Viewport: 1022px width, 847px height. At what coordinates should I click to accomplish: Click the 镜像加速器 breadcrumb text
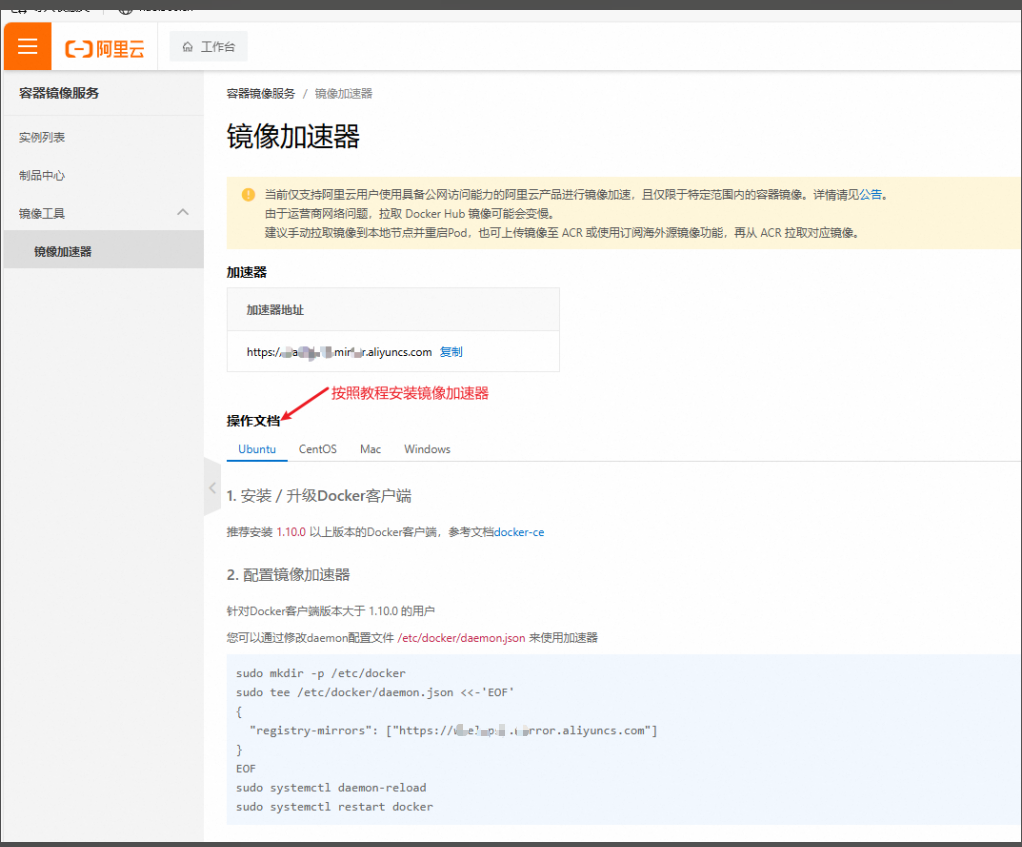(x=343, y=94)
